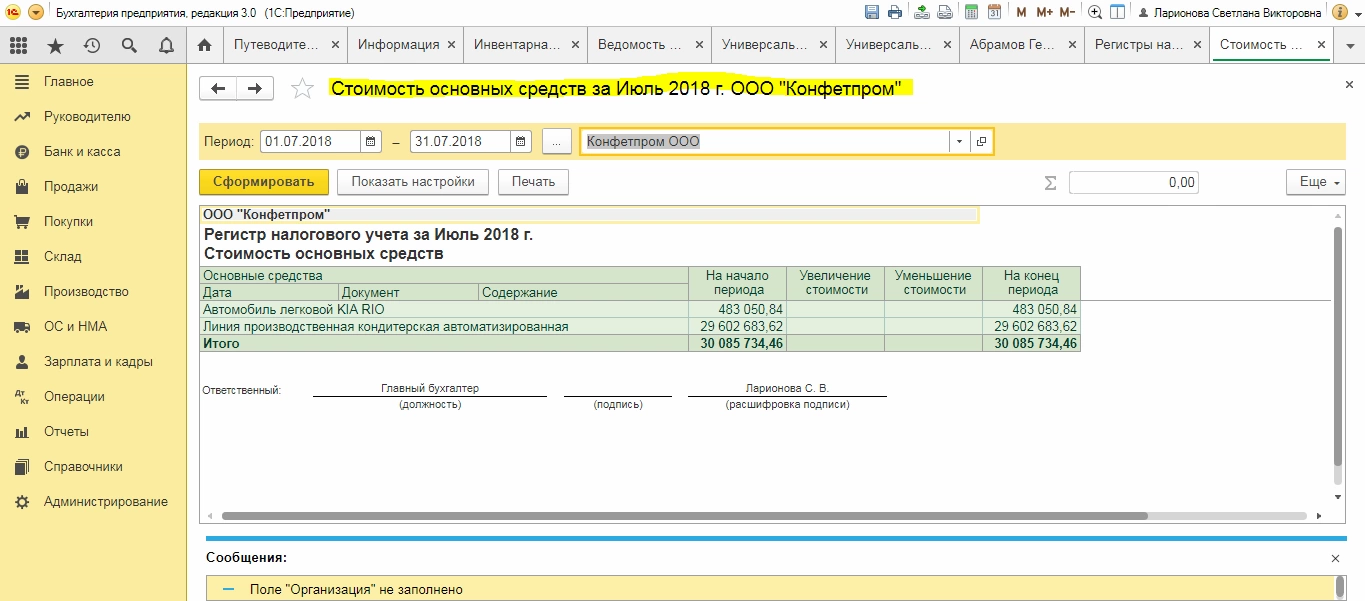Switch to the Информация tab

pos(399,45)
